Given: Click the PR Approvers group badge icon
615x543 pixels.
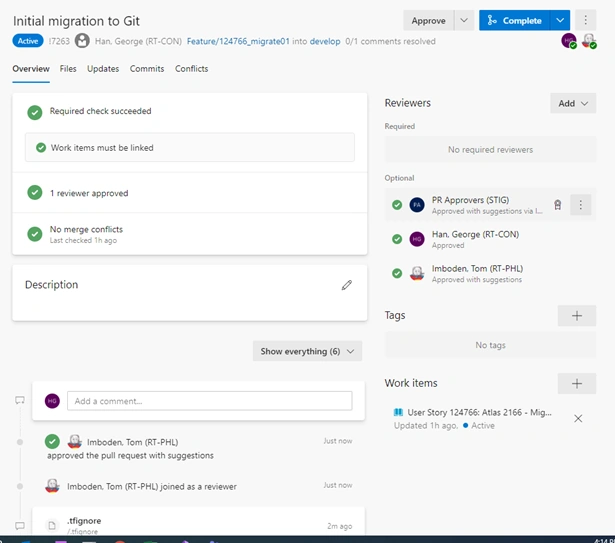Looking at the screenshot, I should pos(557,205).
